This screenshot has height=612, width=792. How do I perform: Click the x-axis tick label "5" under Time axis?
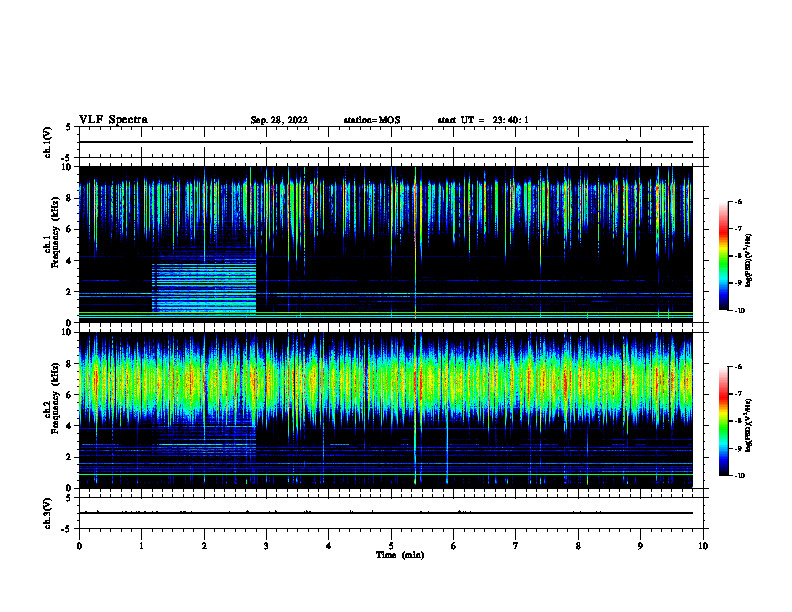391,546
